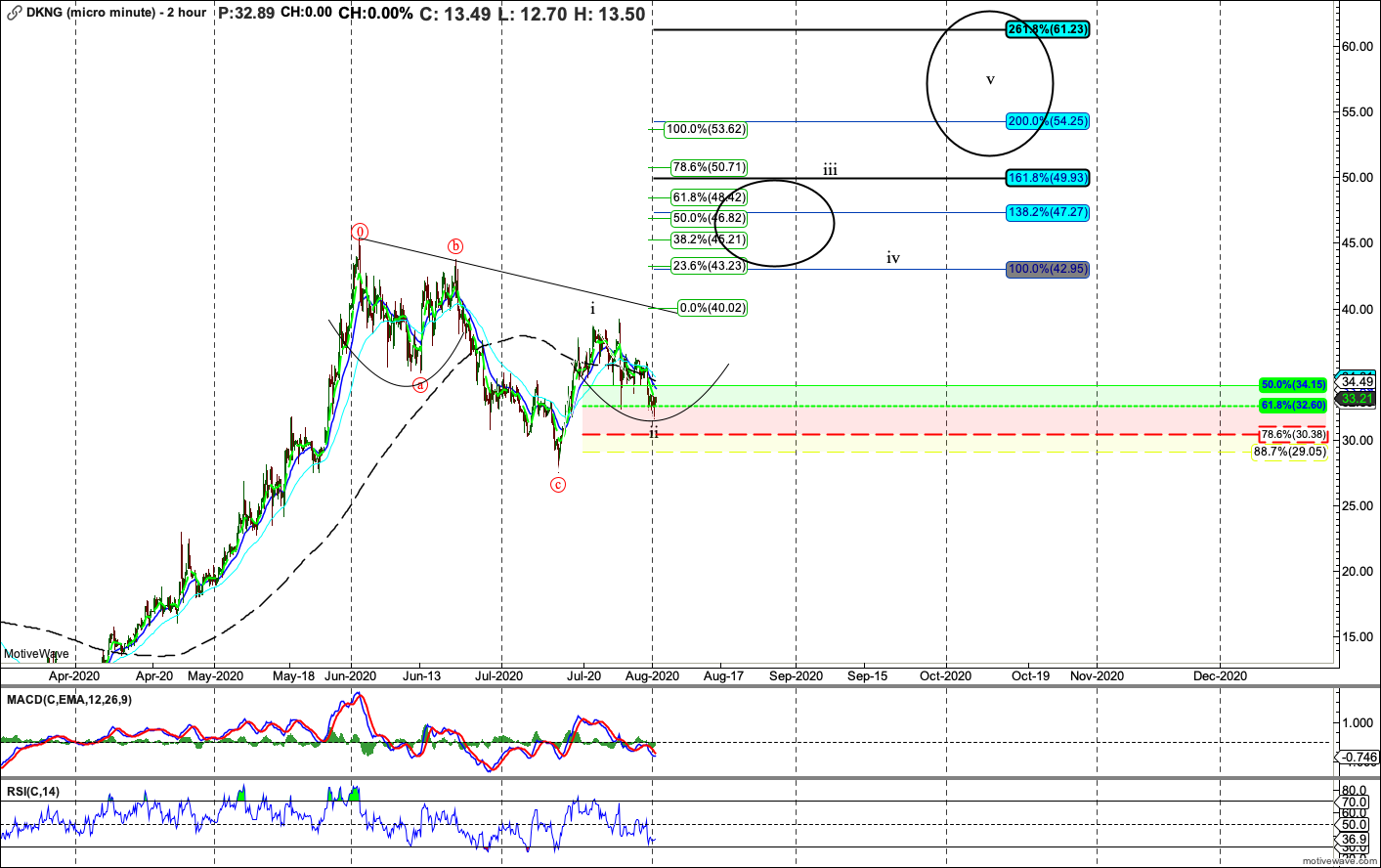Select the red 78.6%(30.38) level label
Image resolution: width=1381 pixels, height=868 pixels.
[1293, 435]
